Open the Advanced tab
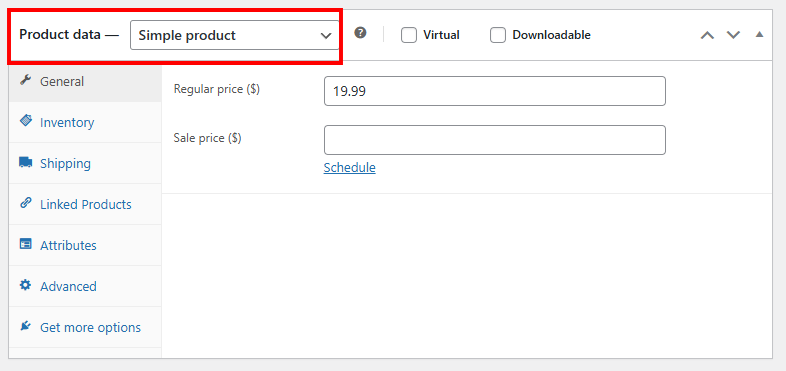This screenshot has width=786, height=371. (x=85, y=287)
